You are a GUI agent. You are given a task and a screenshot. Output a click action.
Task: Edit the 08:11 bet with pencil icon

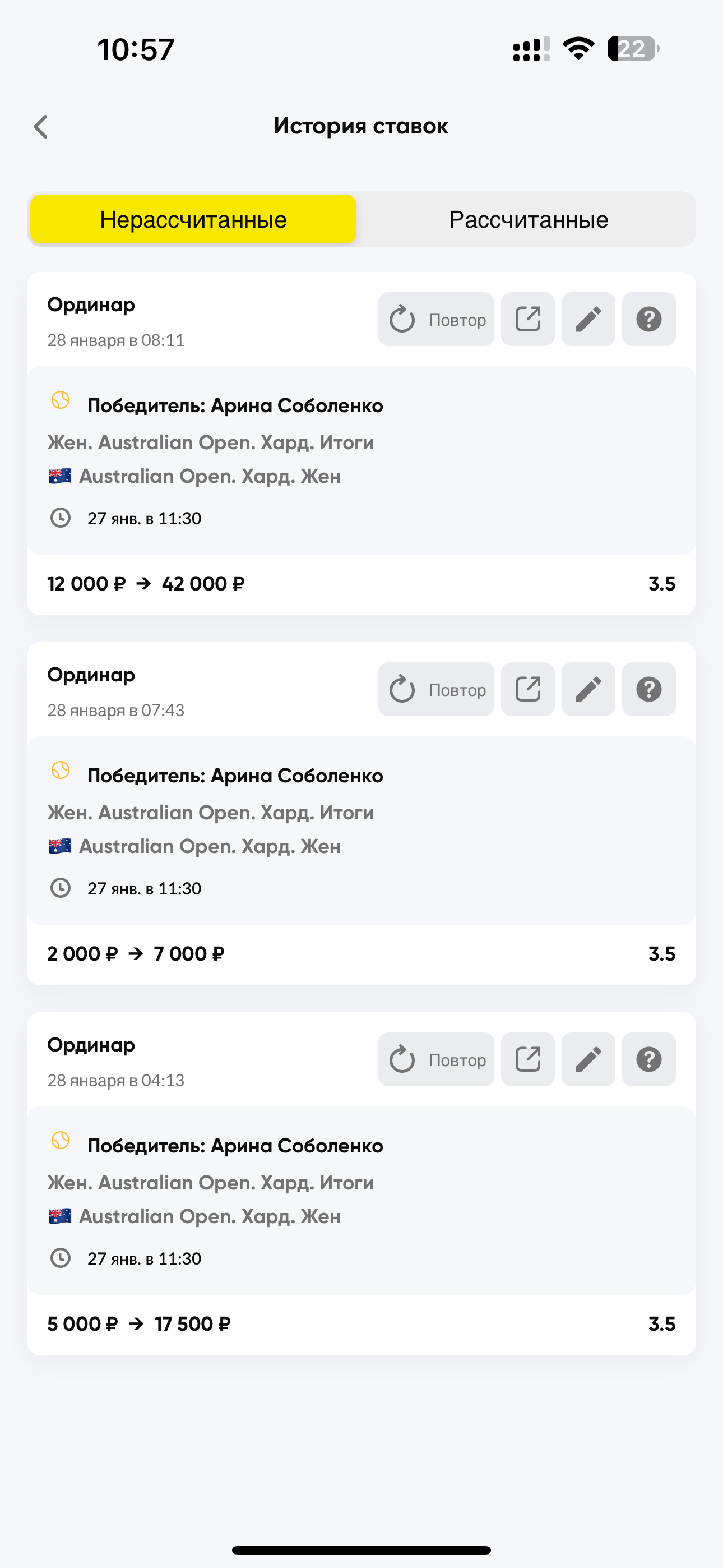[588, 320]
